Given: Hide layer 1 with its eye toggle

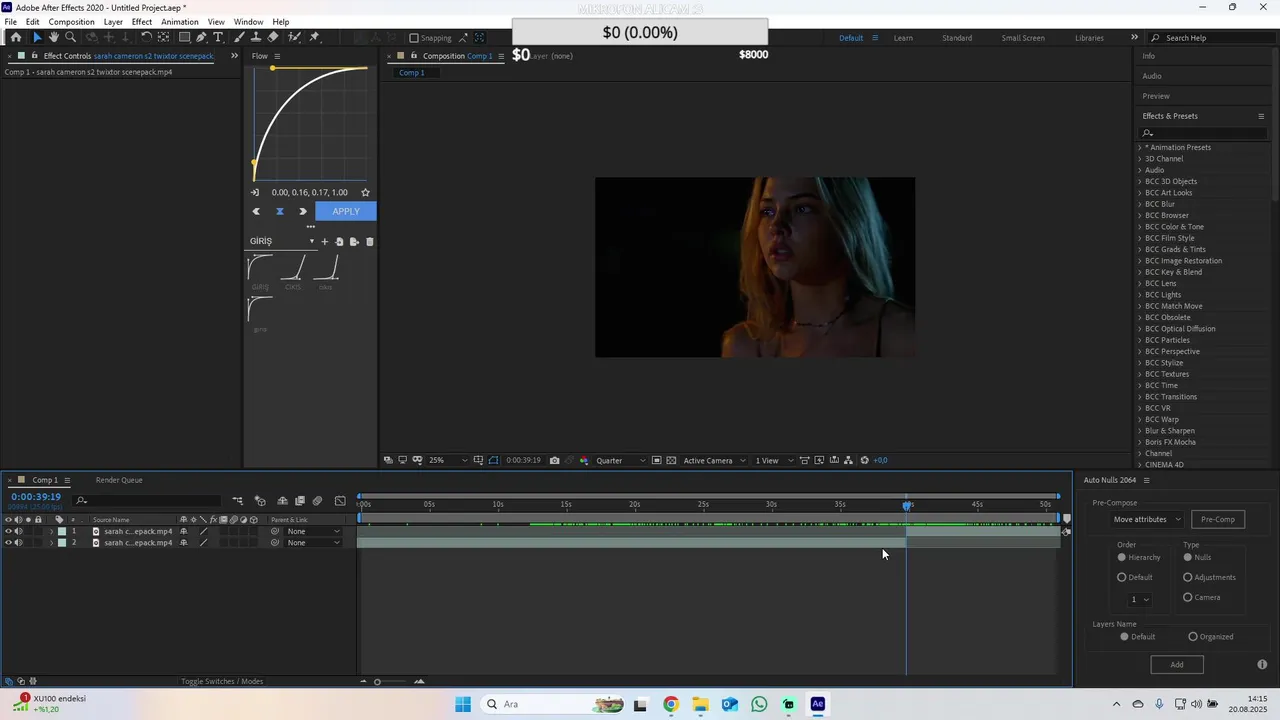Looking at the screenshot, I should (x=8, y=531).
